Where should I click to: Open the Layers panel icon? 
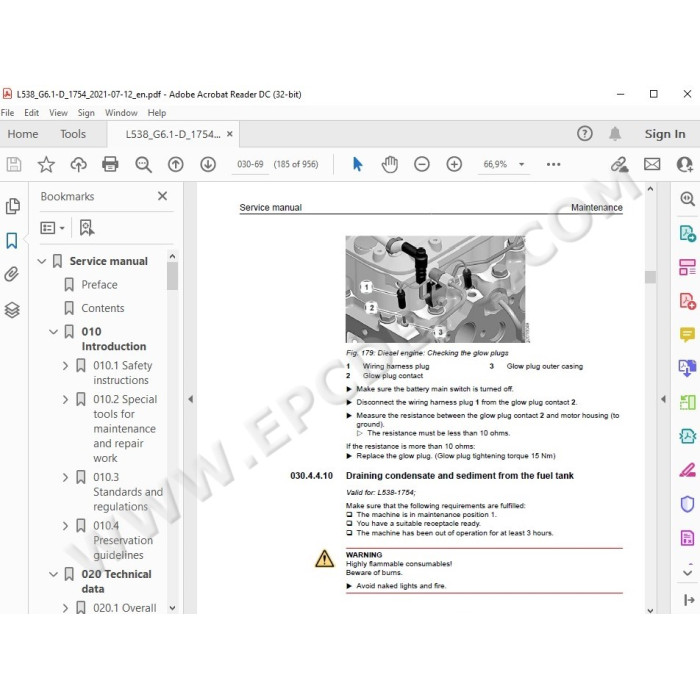(12, 310)
